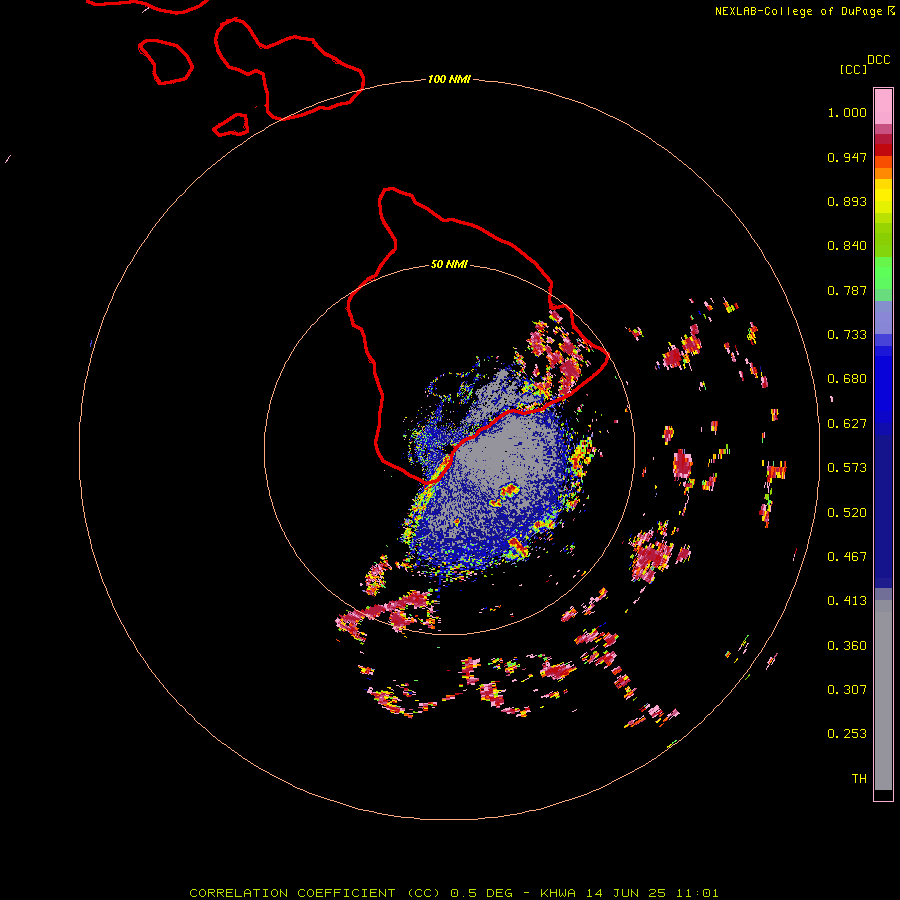Select the 0.360 color scale value

847,646
